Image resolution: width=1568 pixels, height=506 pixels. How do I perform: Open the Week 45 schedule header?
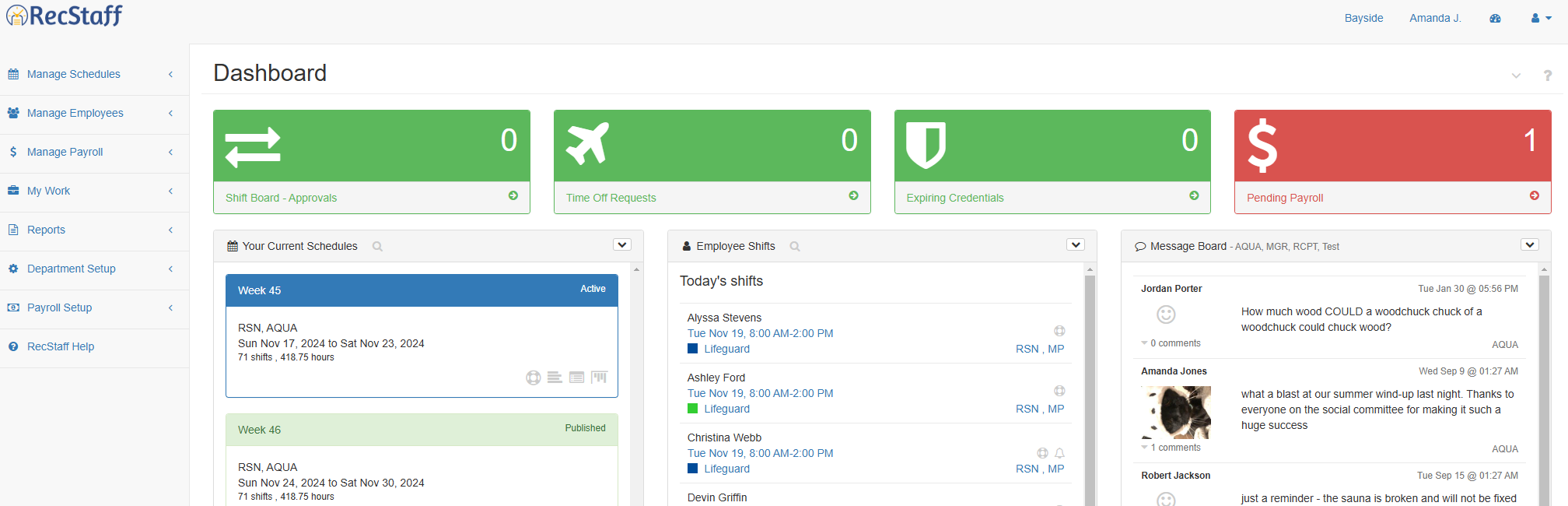click(422, 290)
